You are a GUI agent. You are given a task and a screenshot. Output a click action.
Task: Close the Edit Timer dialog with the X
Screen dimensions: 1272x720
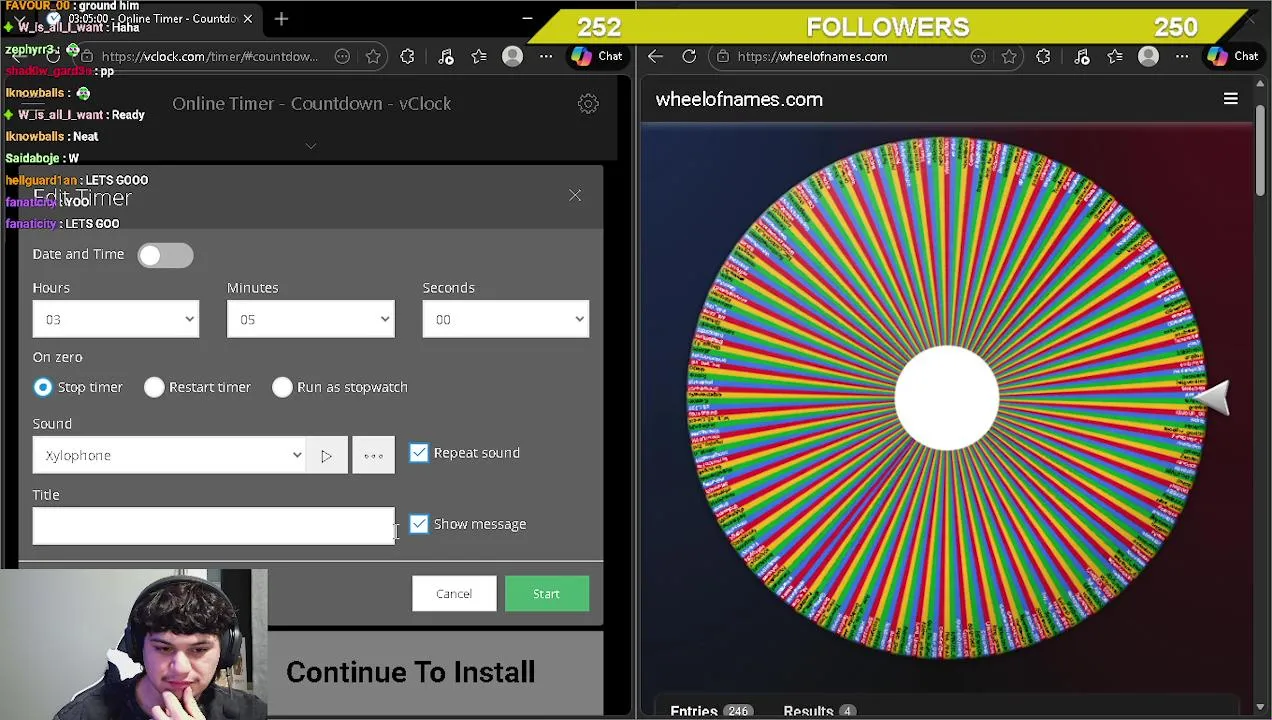(575, 195)
